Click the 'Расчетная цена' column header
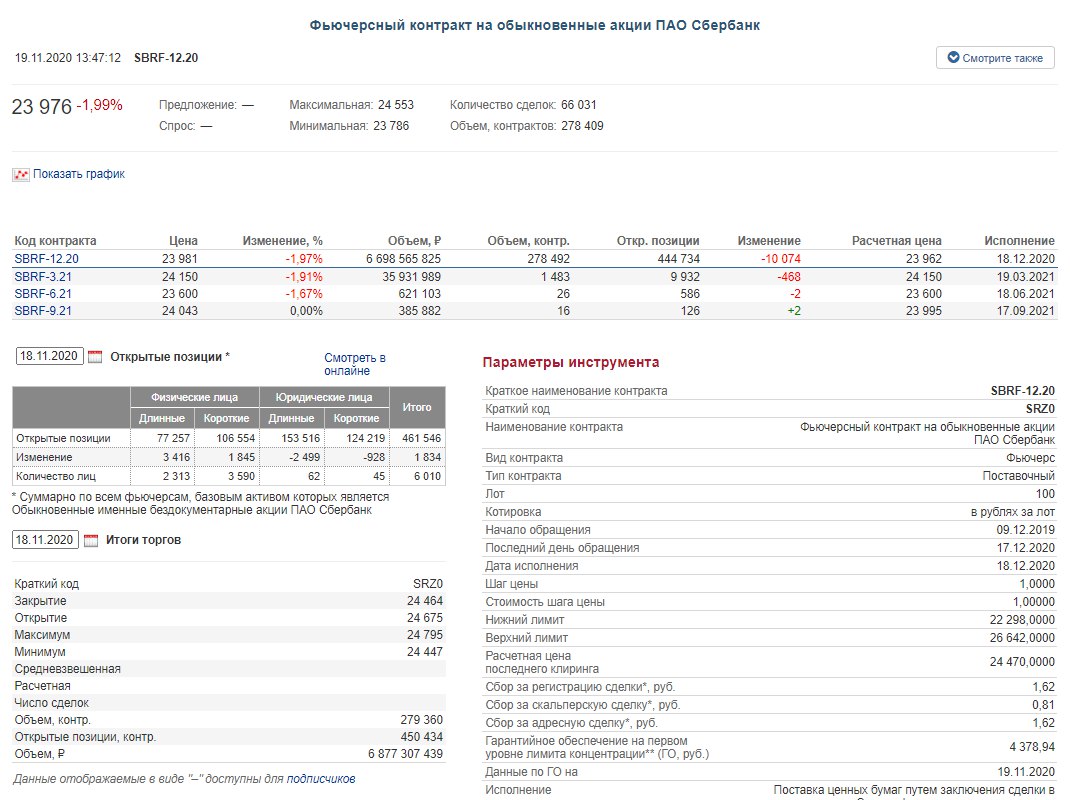This screenshot has height=800, width=1070. click(897, 240)
